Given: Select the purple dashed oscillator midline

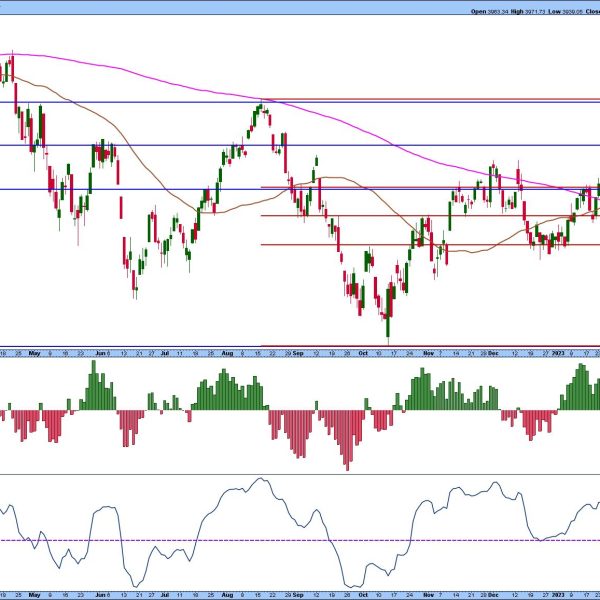Looking at the screenshot, I should pyautogui.click(x=300, y=540).
